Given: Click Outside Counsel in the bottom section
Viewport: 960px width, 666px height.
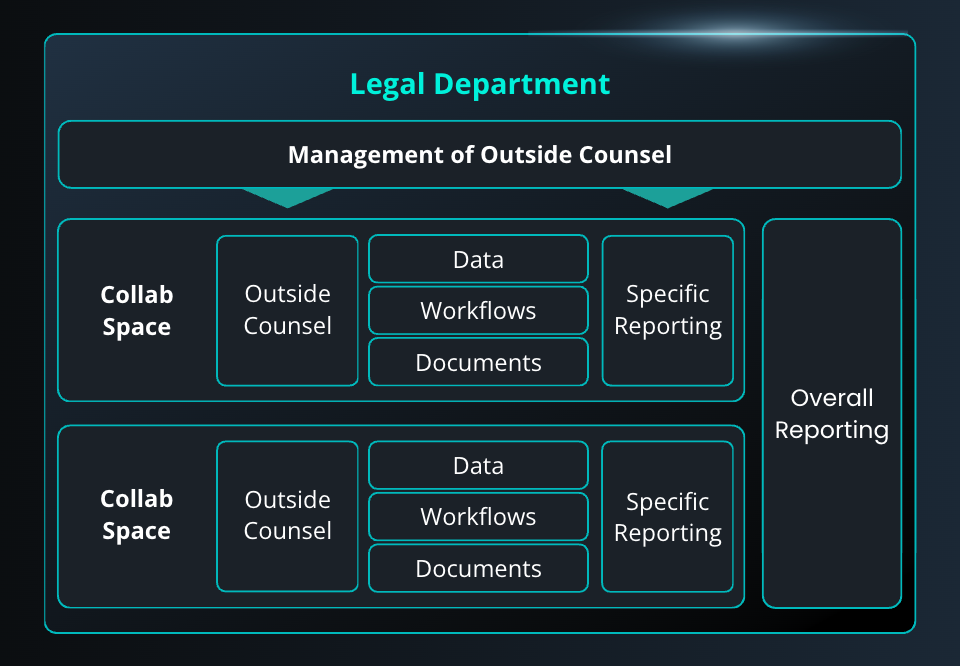Looking at the screenshot, I should 287,515.
